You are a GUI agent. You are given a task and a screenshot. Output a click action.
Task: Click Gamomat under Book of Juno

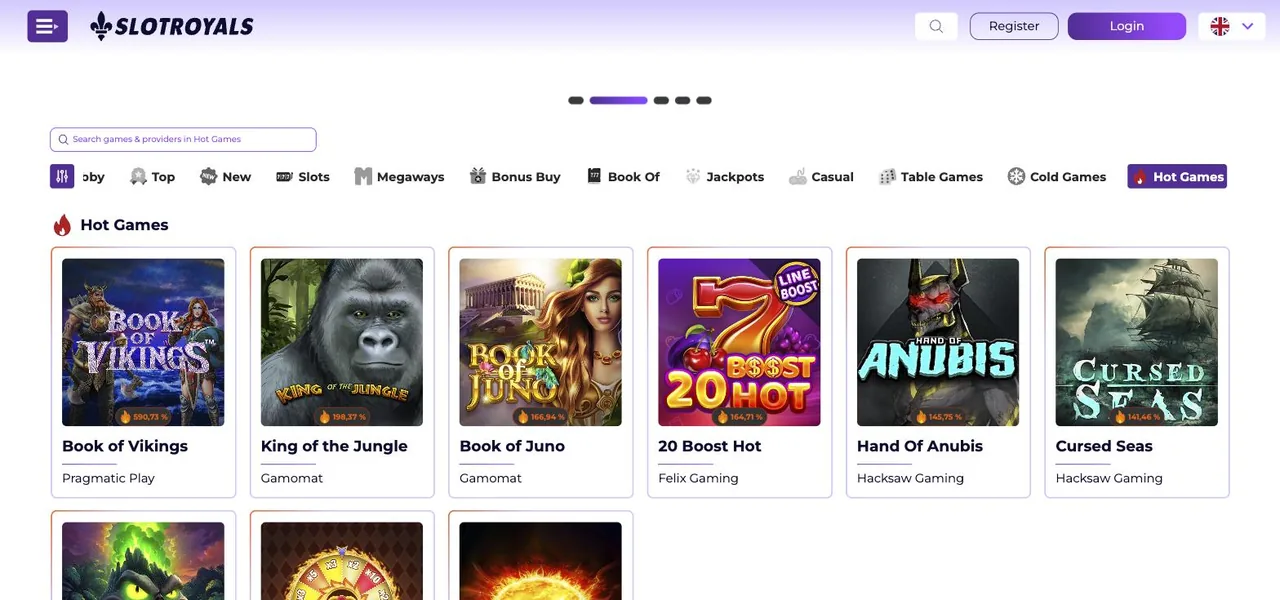(491, 478)
